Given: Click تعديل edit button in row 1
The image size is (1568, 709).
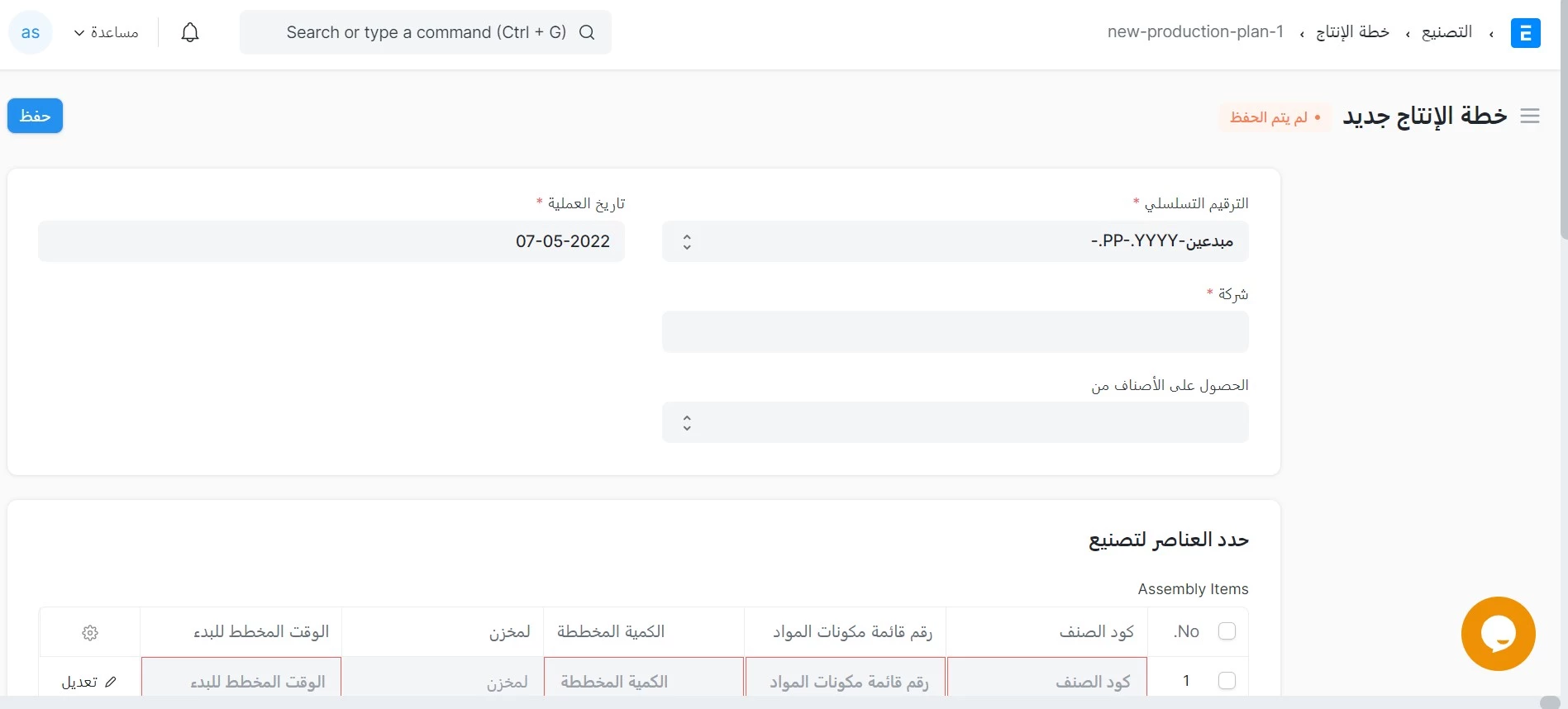Looking at the screenshot, I should click(88, 682).
